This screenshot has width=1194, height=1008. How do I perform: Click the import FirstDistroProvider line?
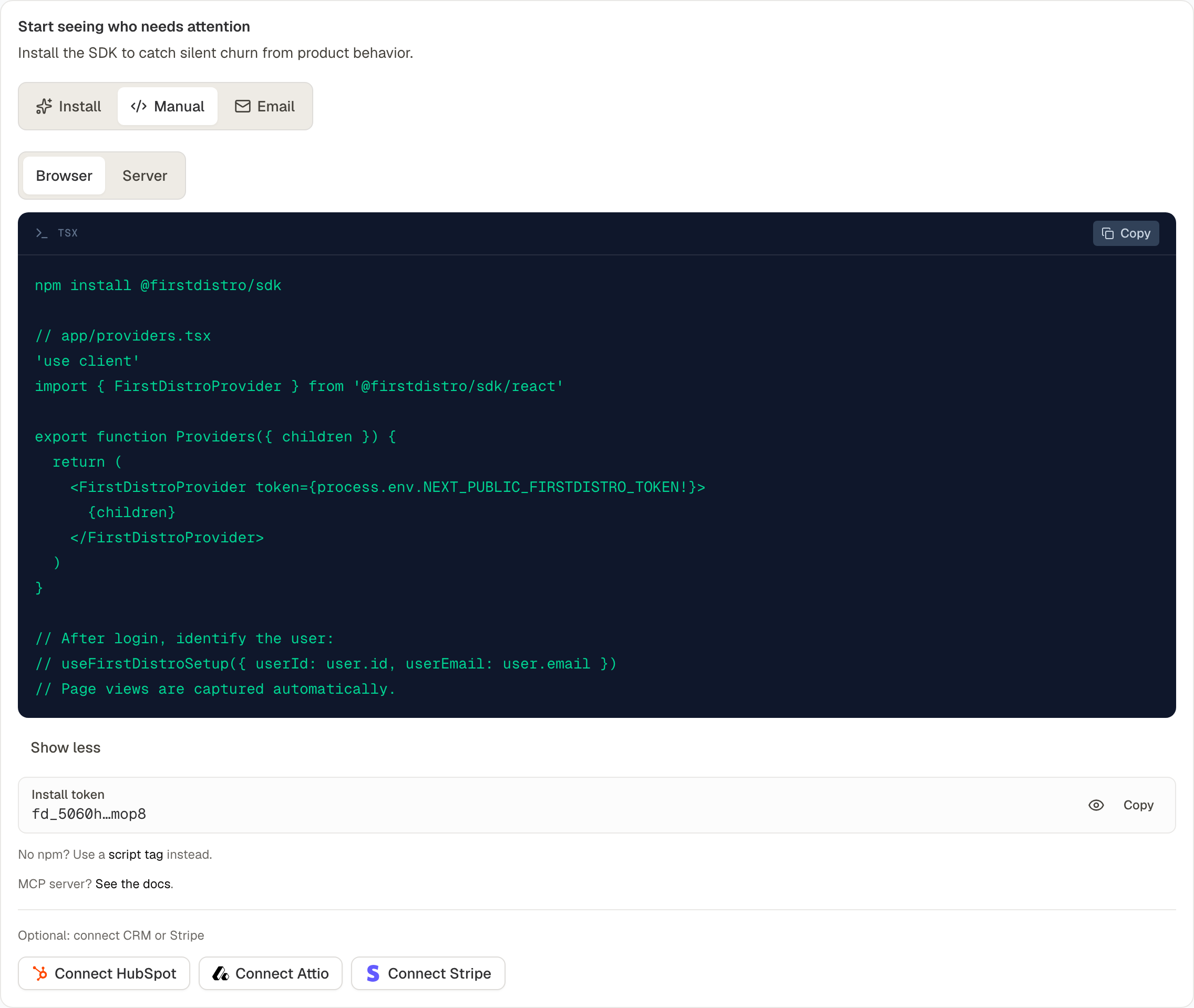coord(300,386)
